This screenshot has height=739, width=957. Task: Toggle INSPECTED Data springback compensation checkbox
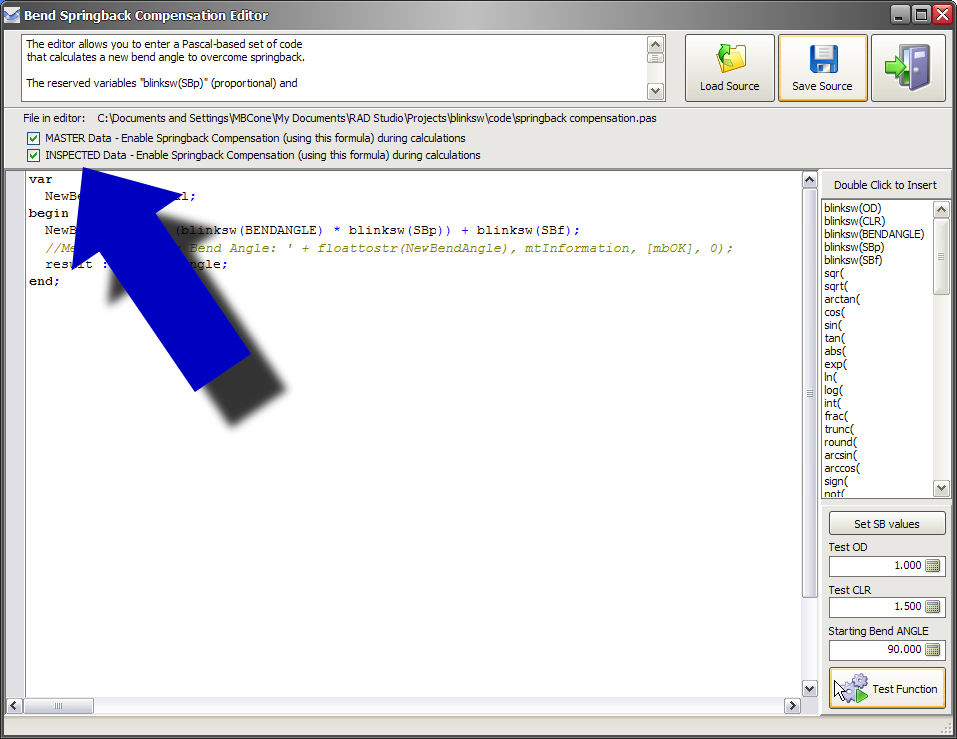tap(34, 155)
